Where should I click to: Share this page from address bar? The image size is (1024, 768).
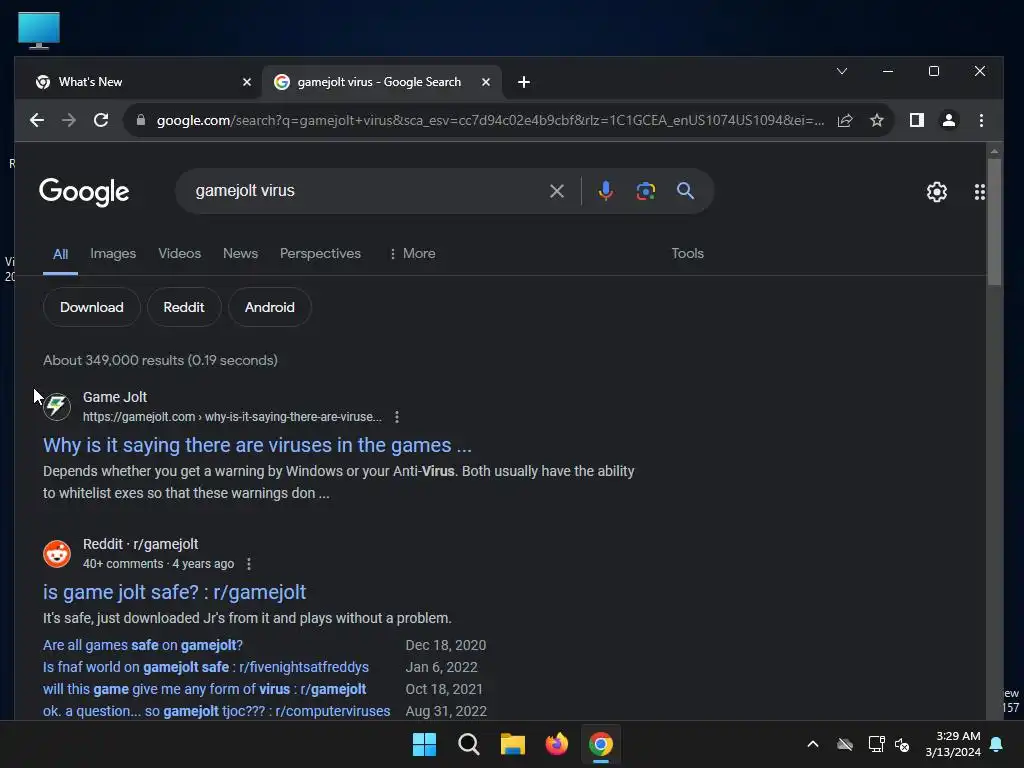[844, 120]
